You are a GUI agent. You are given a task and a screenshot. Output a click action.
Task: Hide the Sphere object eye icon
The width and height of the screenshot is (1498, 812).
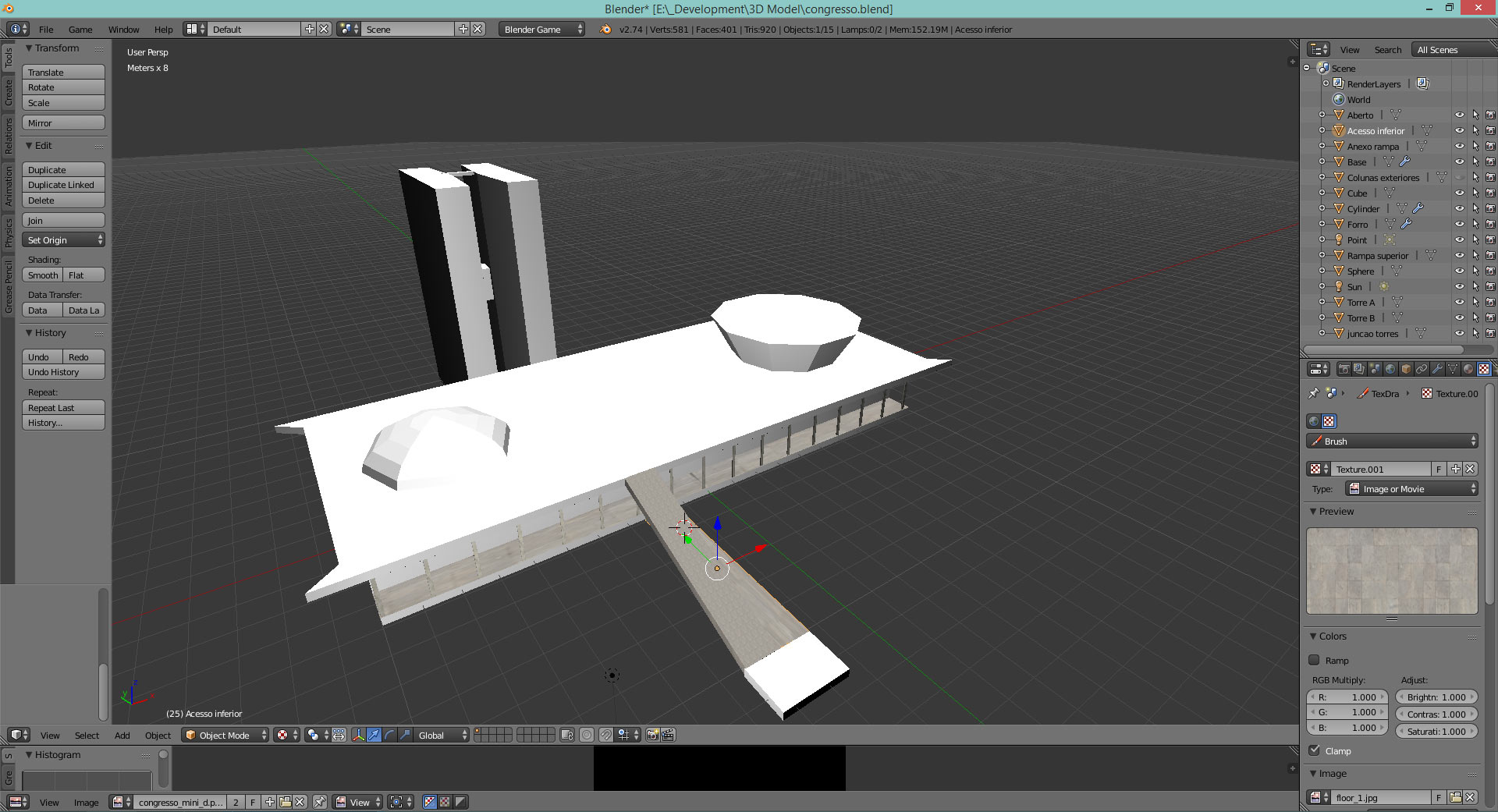[x=1459, y=271]
